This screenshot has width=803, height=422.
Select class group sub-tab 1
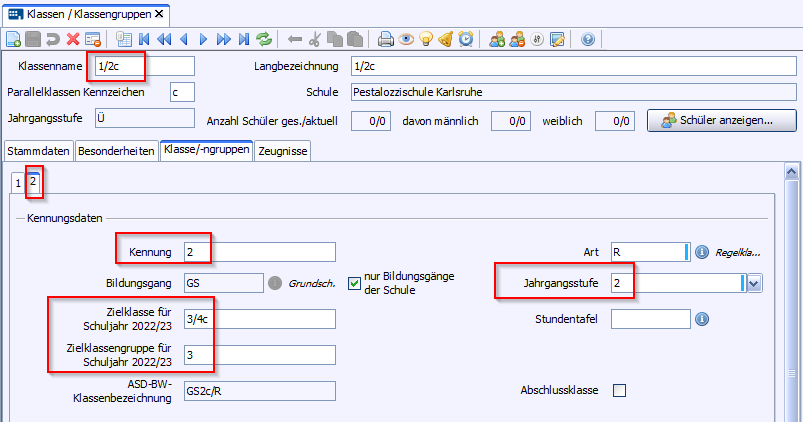click(x=17, y=184)
